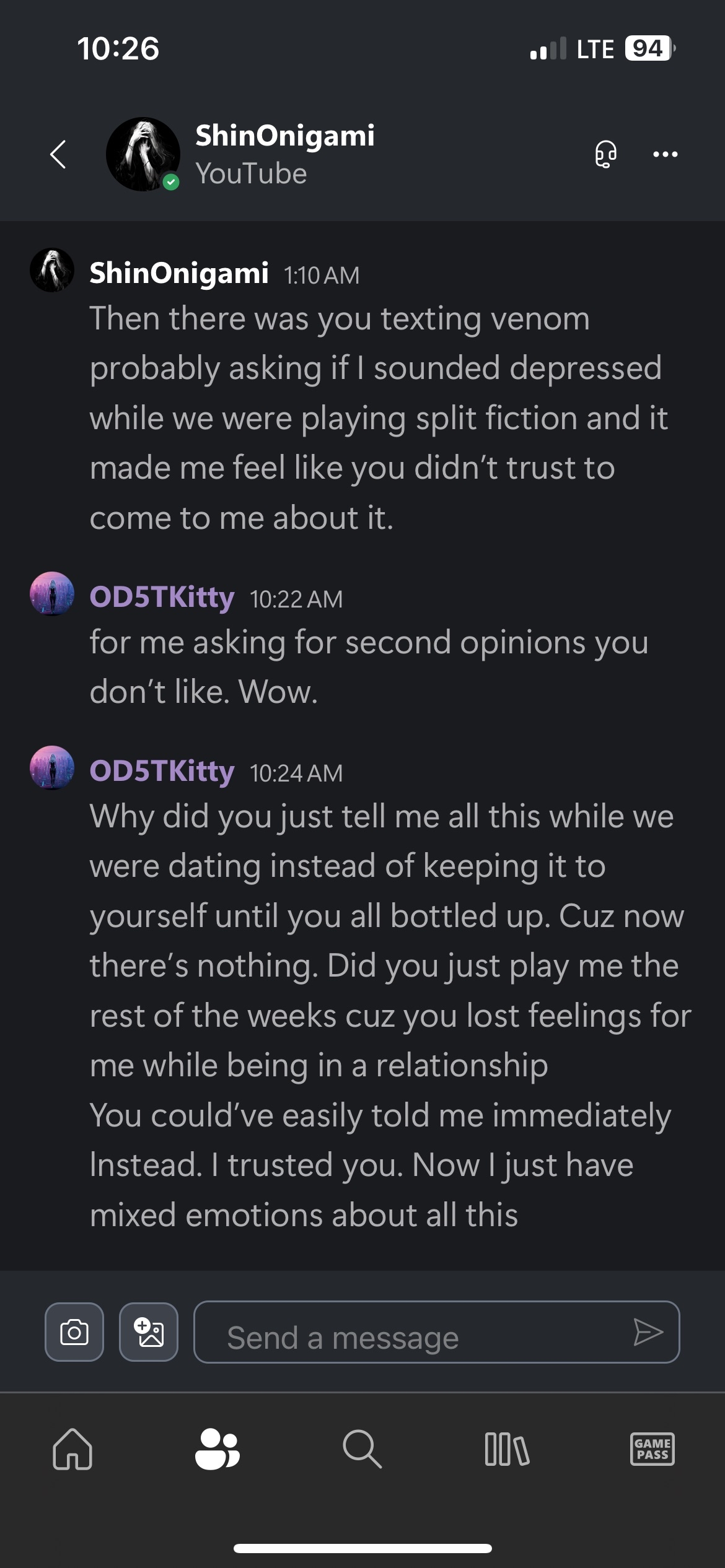Tap the ShinOnigami header name
The height and width of the screenshot is (1568, 725).
285,136
